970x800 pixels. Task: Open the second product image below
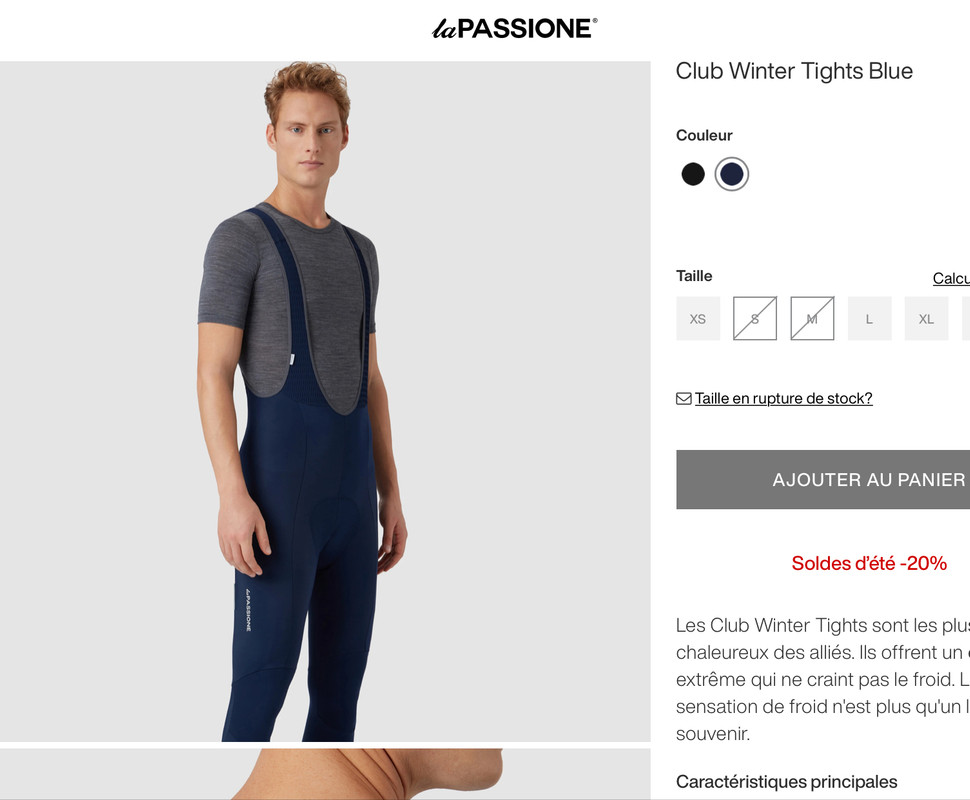coord(325,774)
